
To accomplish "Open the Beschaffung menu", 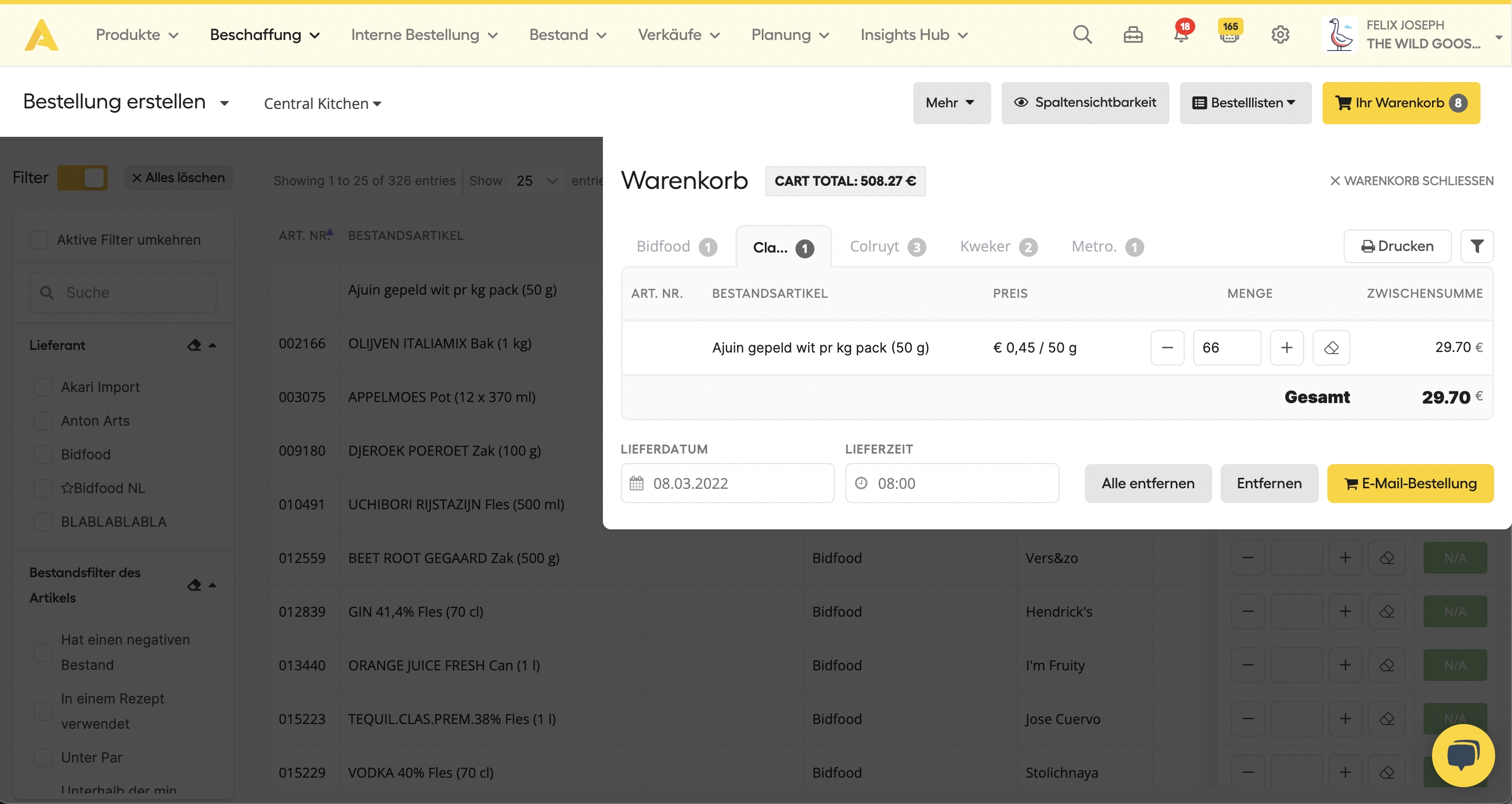I will (x=265, y=35).
